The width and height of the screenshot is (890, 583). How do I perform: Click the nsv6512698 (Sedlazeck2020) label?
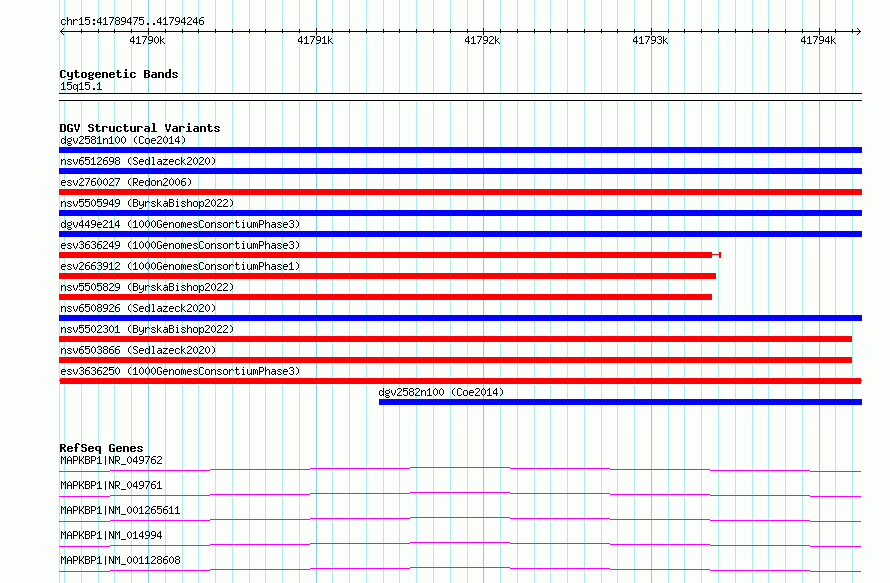[x=138, y=161]
